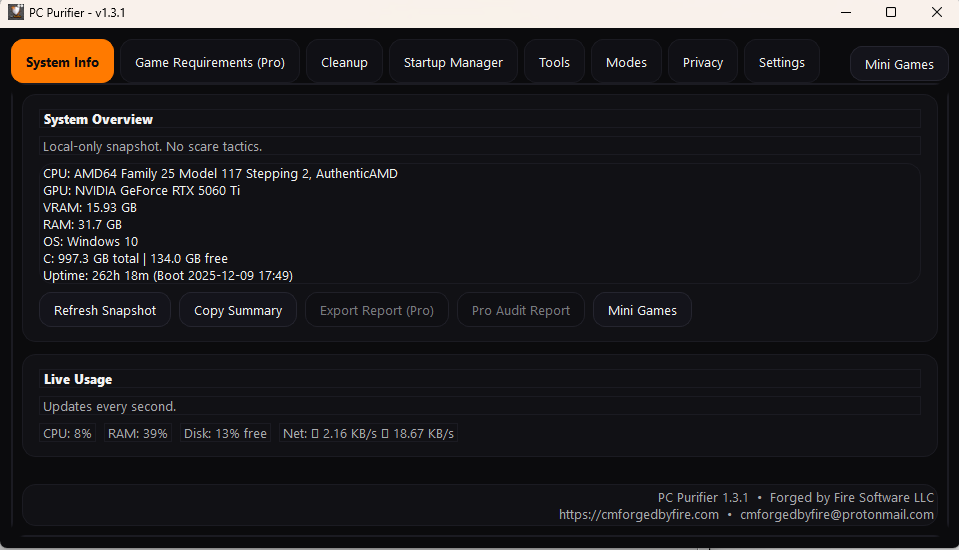Open the Game Requirements (Pro) tab

pyautogui.click(x=210, y=62)
